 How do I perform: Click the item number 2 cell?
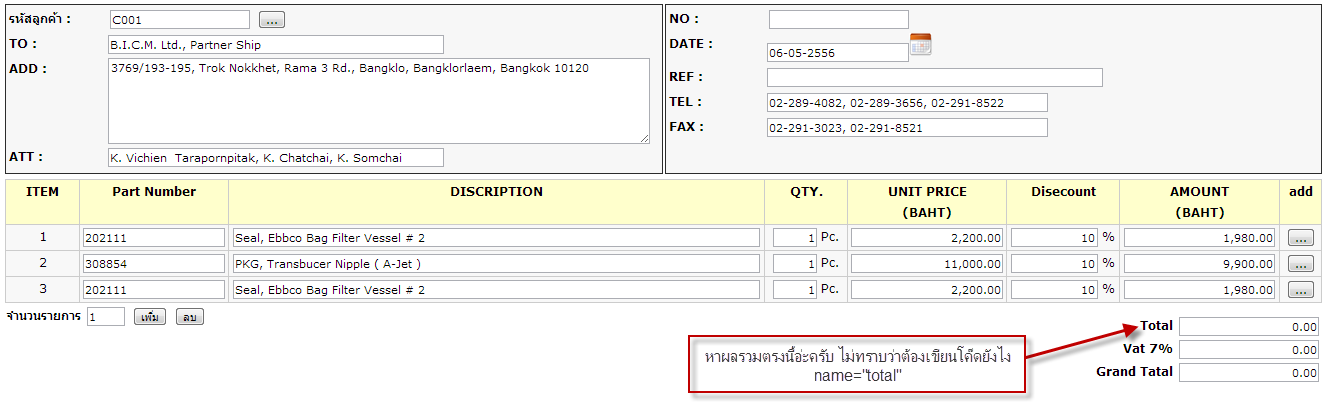coord(43,264)
